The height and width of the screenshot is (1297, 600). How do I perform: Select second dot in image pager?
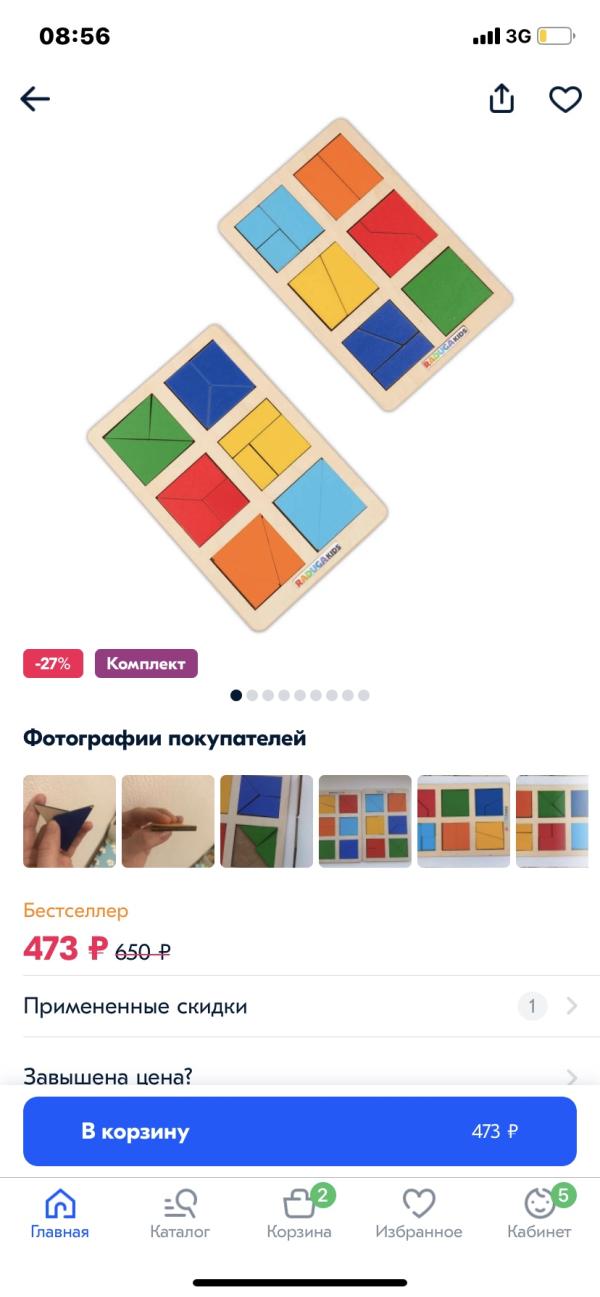coord(252,695)
